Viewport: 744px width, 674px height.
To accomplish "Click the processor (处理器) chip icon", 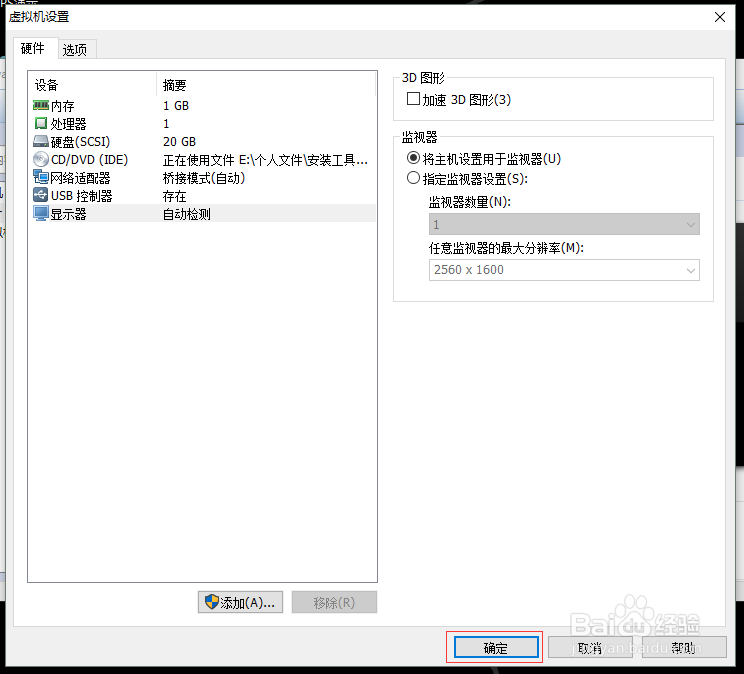I will coord(41,123).
